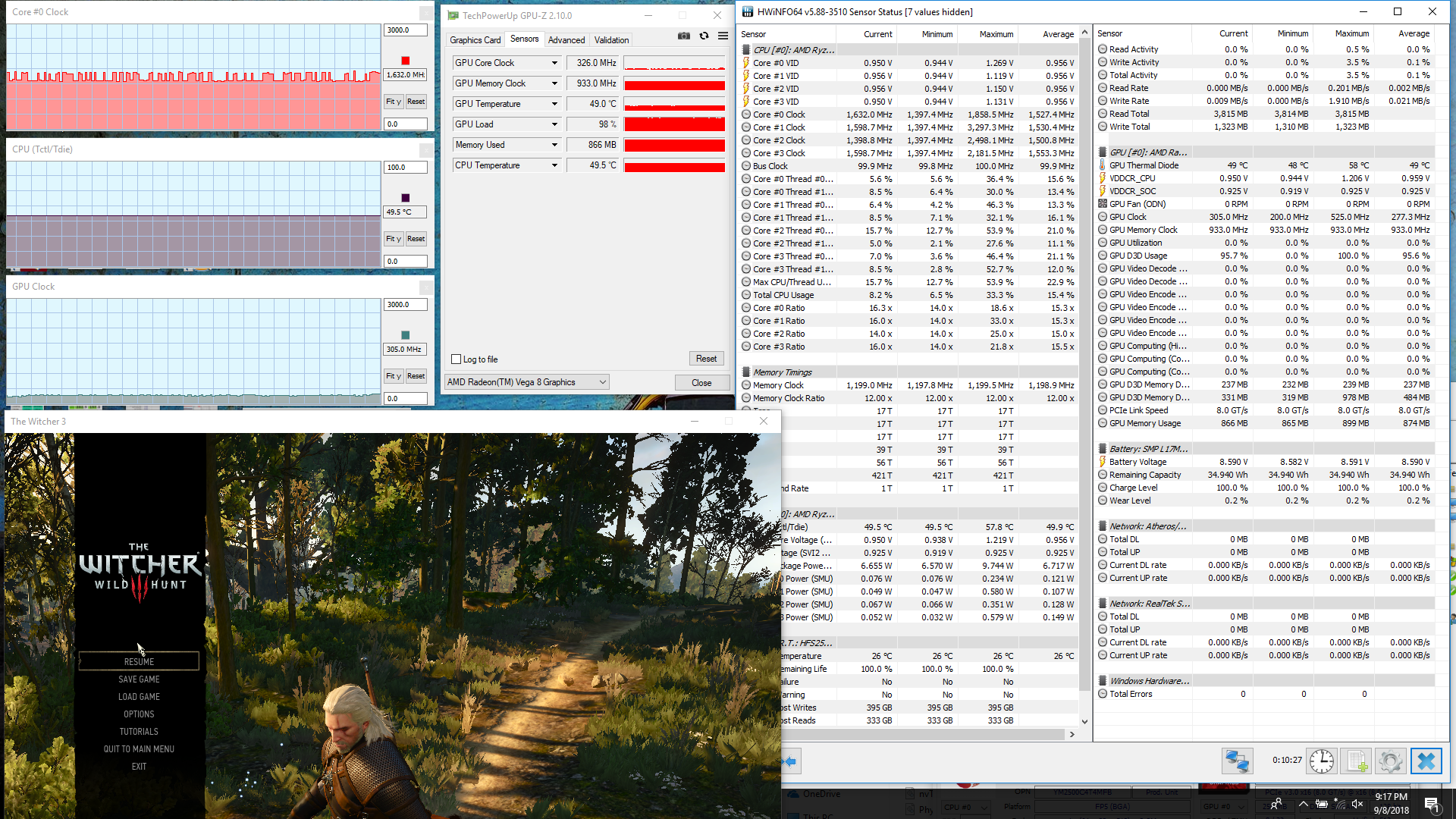
Task: Click Reset in GPU Clock graph
Action: point(416,376)
